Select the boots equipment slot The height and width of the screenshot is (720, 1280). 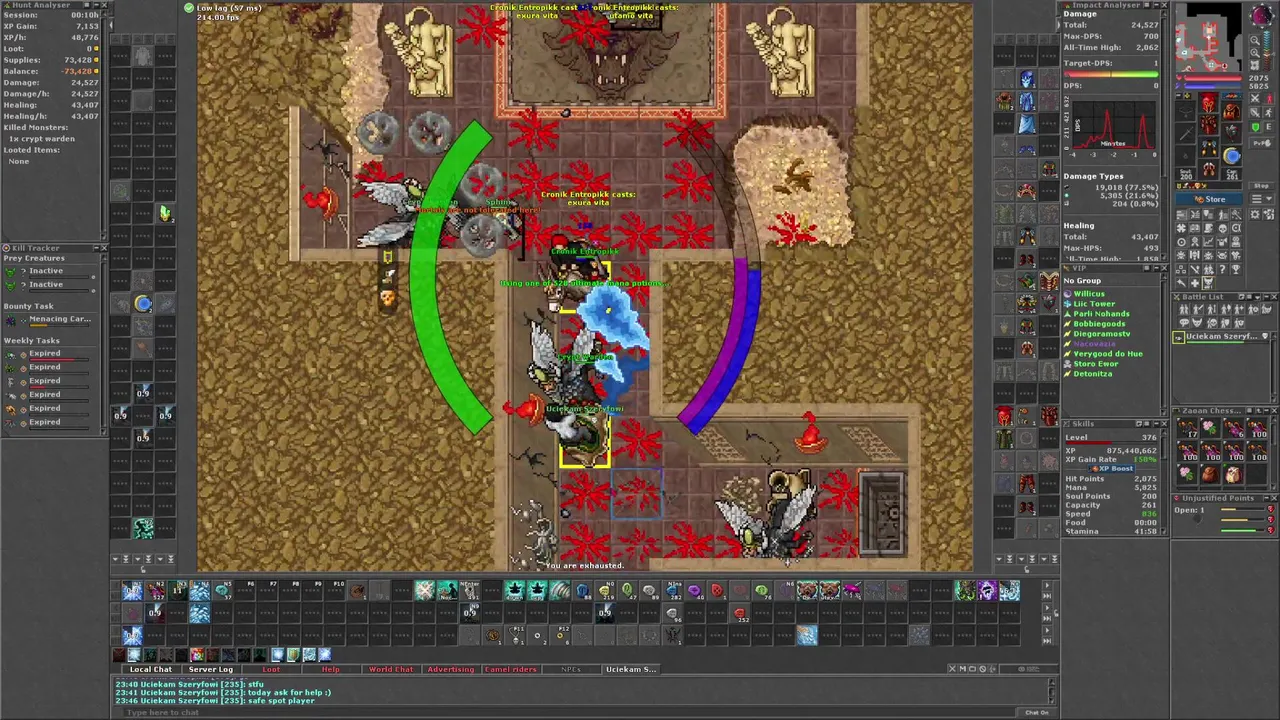pyautogui.click(x=1209, y=169)
